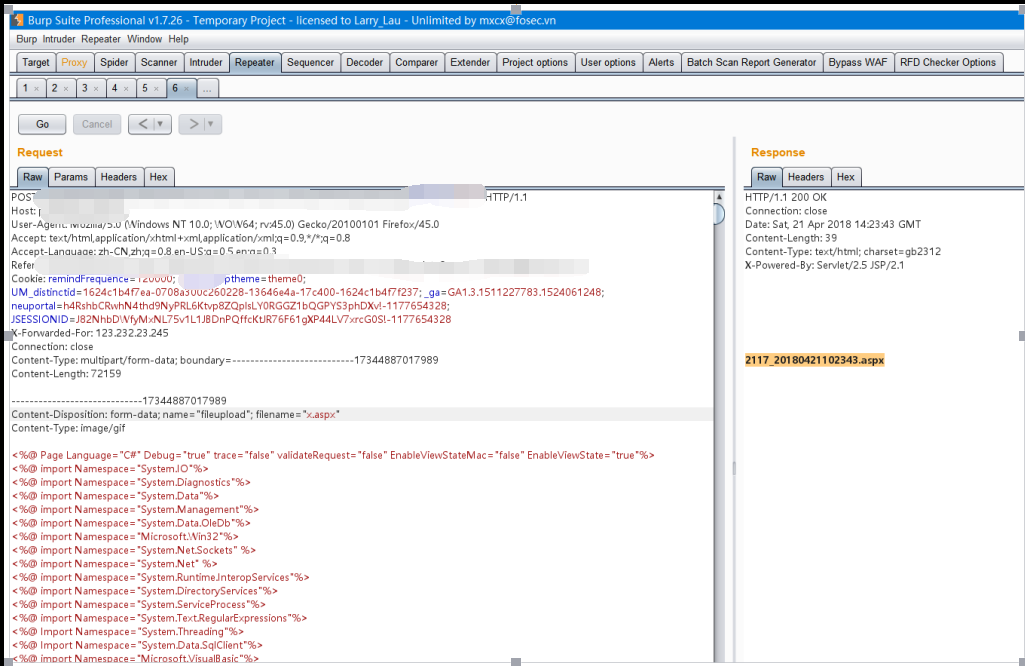Image resolution: width=1025 pixels, height=666 pixels.
Task: Switch to the Extender tool tab
Action: pos(470,63)
